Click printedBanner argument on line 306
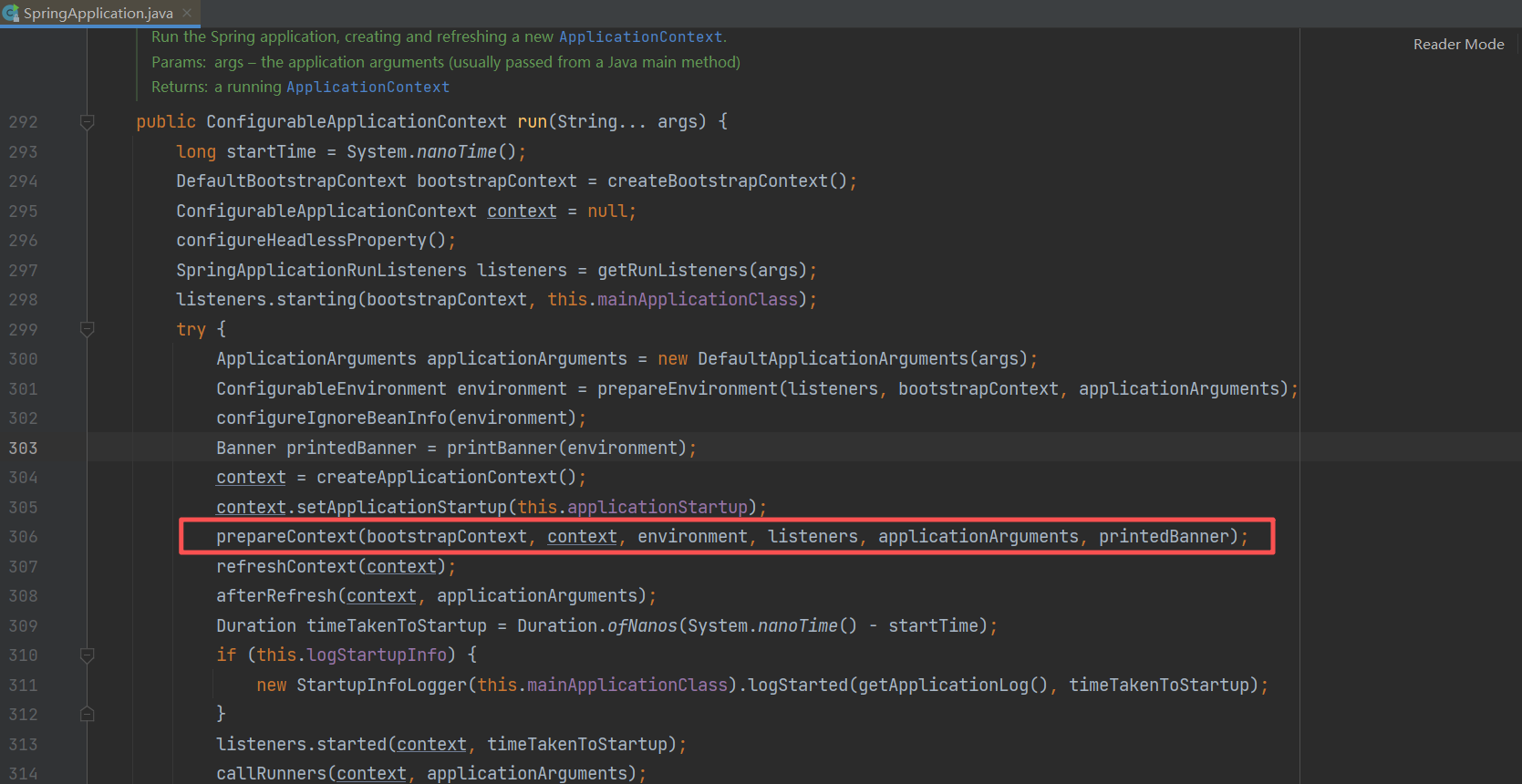Viewport: 1522px width, 784px height. (1164, 536)
